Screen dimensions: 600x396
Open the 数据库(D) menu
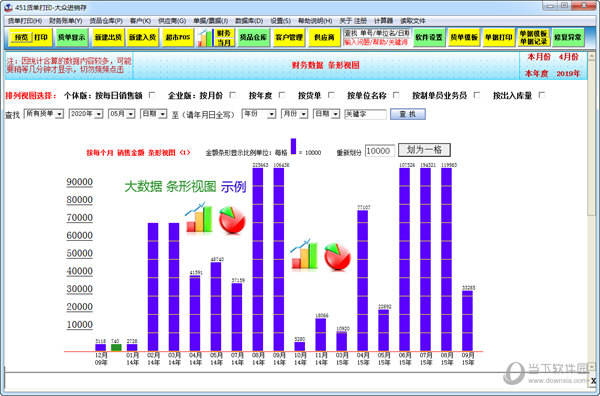[x=249, y=21]
